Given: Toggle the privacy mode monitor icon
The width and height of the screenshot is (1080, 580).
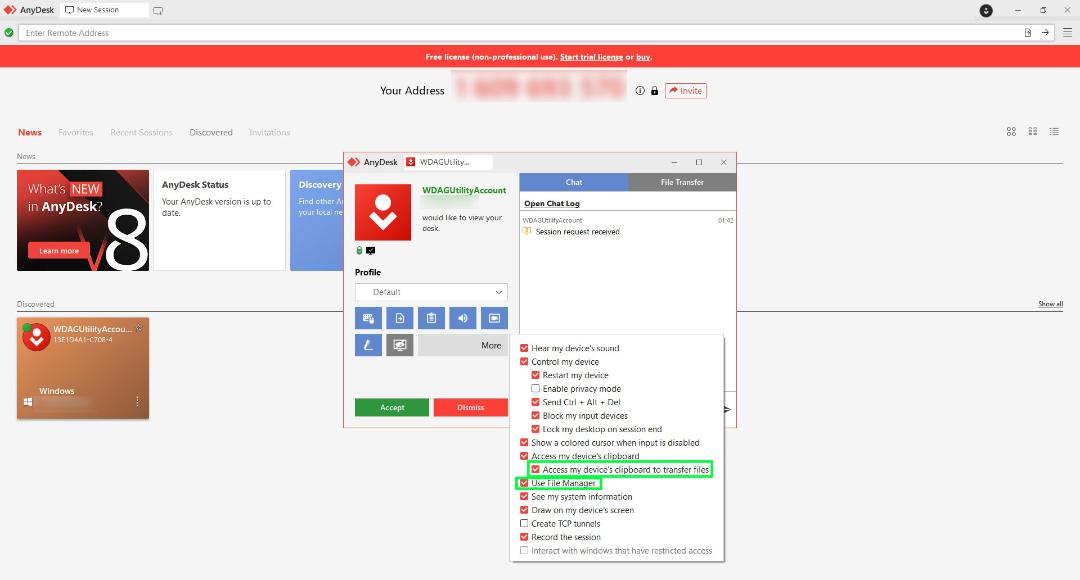Looking at the screenshot, I should click(399, 345).
